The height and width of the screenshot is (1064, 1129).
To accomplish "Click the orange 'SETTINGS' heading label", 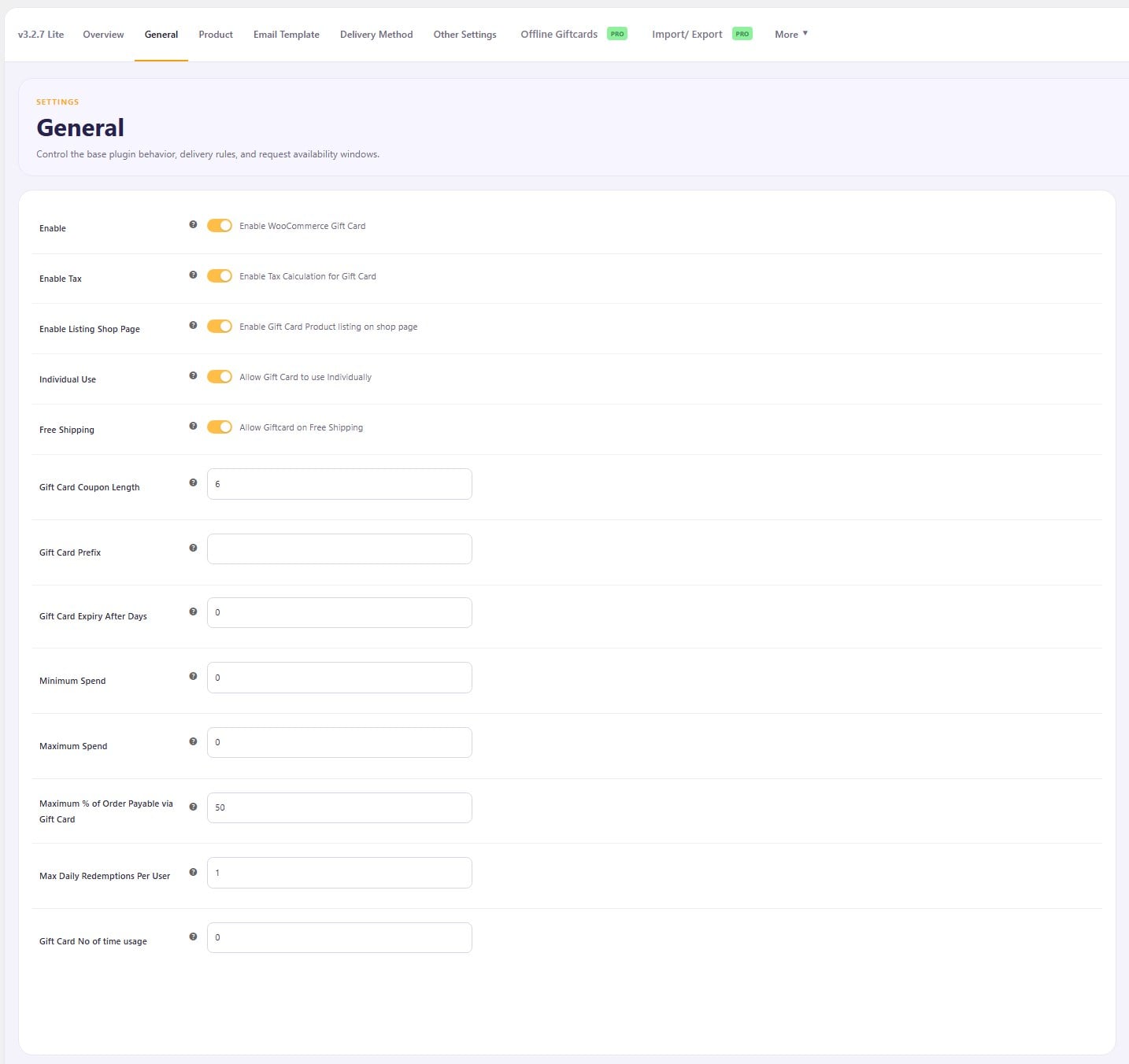I will click(57, 102).
